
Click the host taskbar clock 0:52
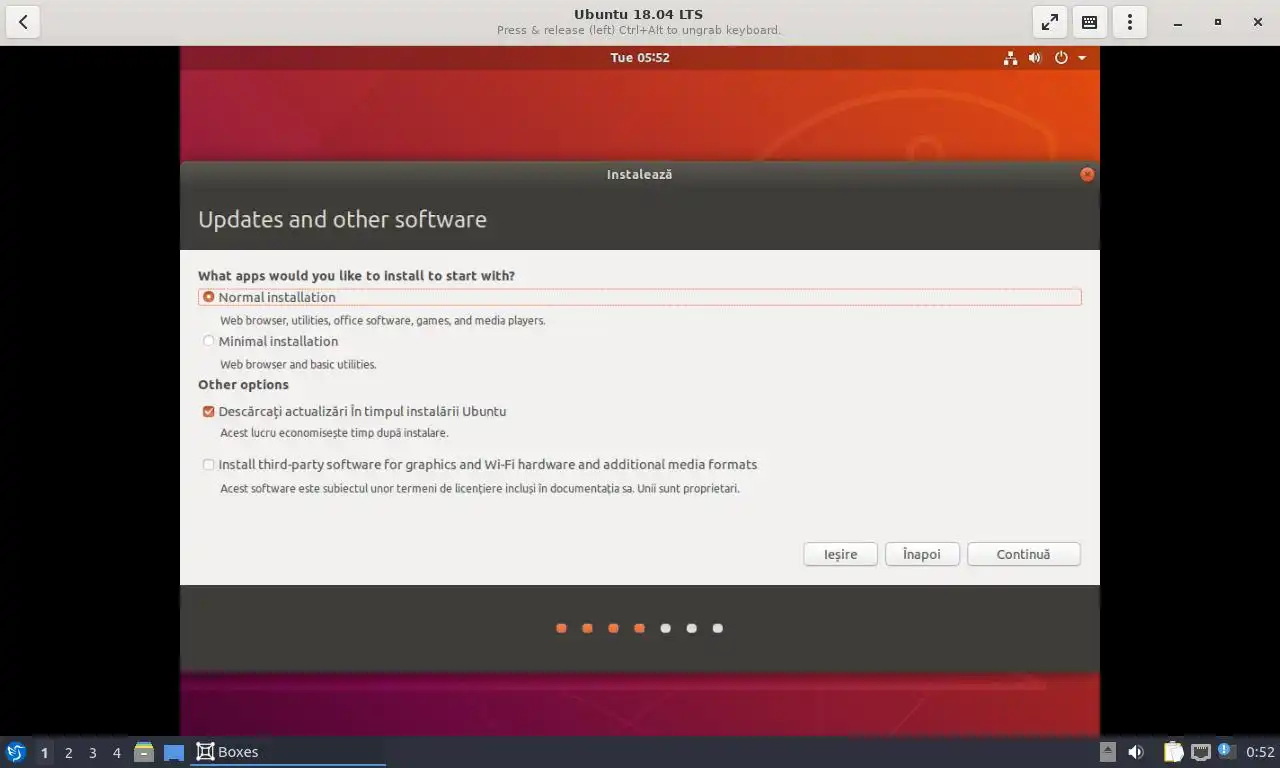coord(1260,752)
